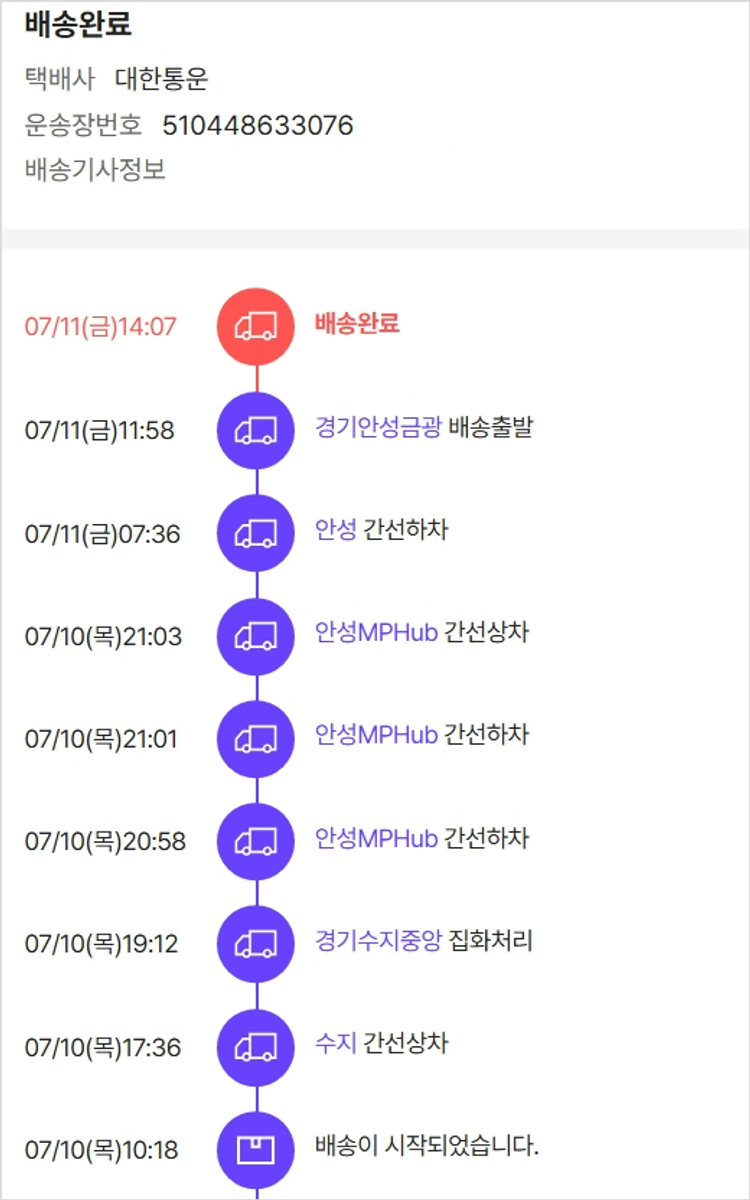This screenshot has width=750, height=1200.
Task: Click truck icon beside 안성 간선하차
Action: tap(256, 533)
